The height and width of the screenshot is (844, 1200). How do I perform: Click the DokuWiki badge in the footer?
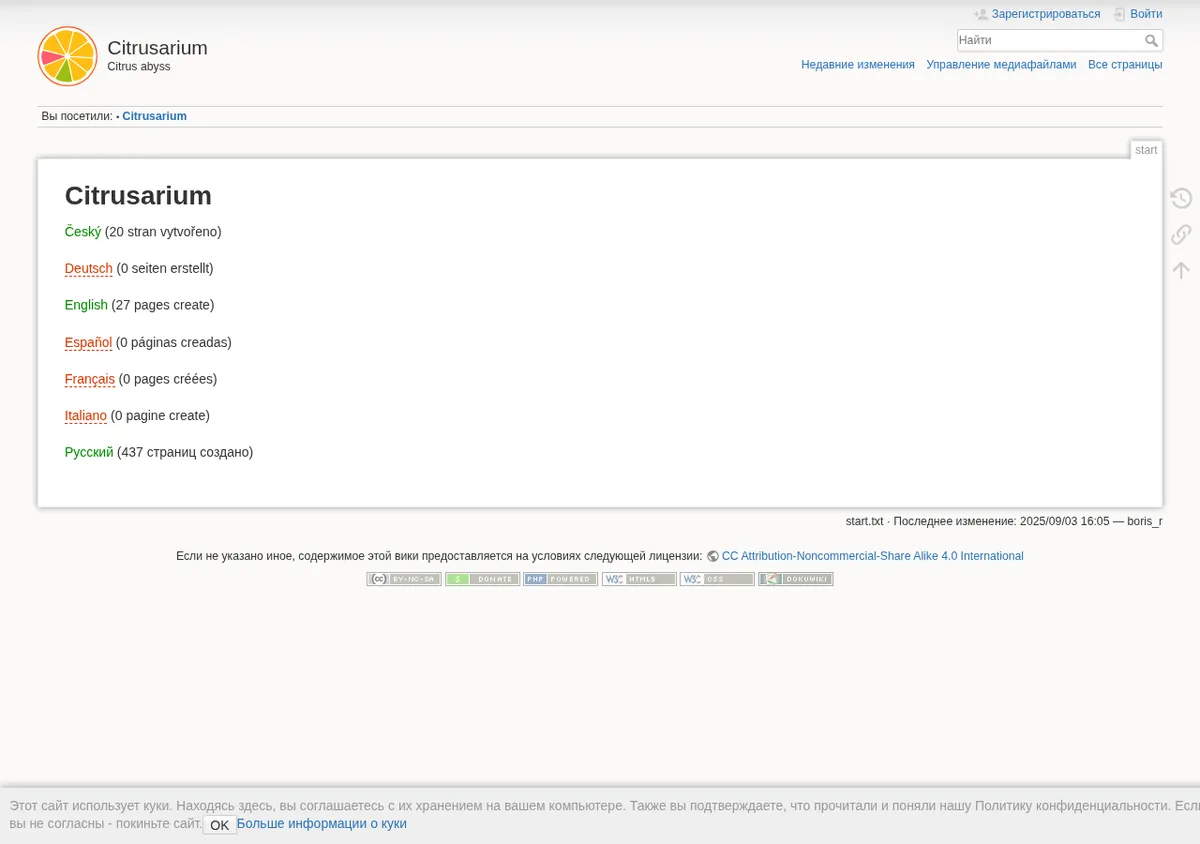(x=796, y=579)
